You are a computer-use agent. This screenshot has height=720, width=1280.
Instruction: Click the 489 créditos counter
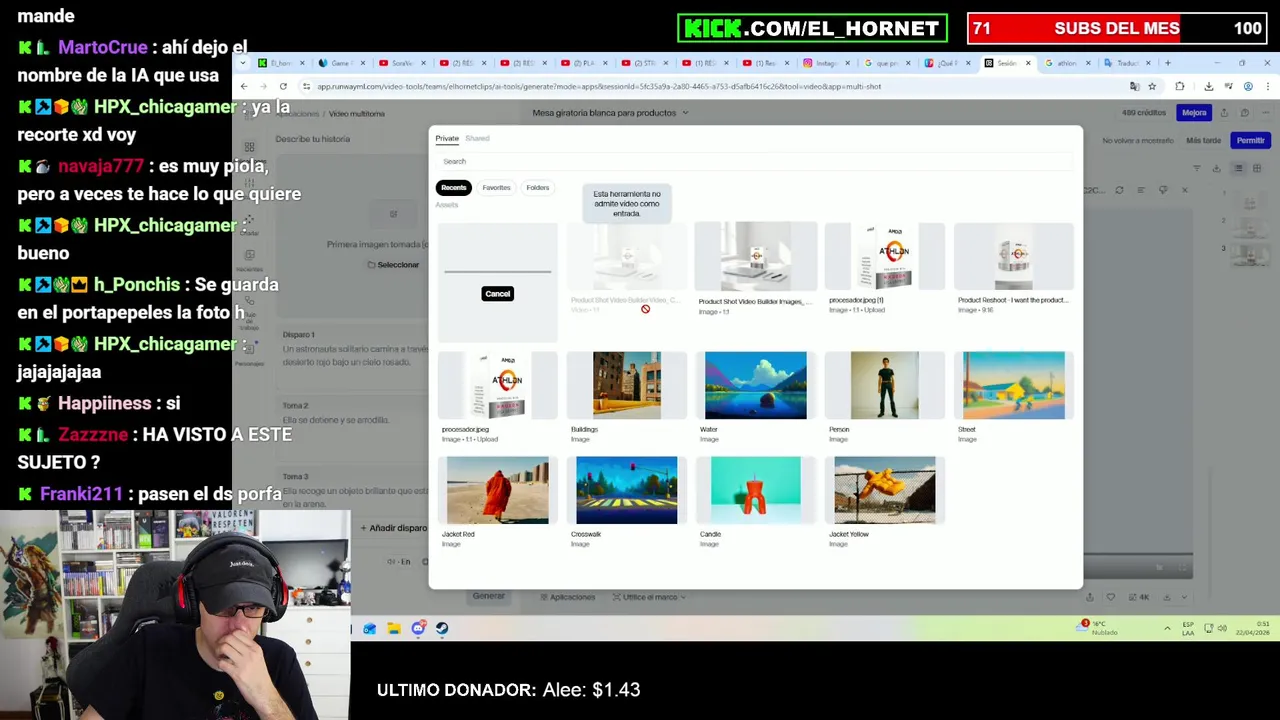[x=1144, y=113]
